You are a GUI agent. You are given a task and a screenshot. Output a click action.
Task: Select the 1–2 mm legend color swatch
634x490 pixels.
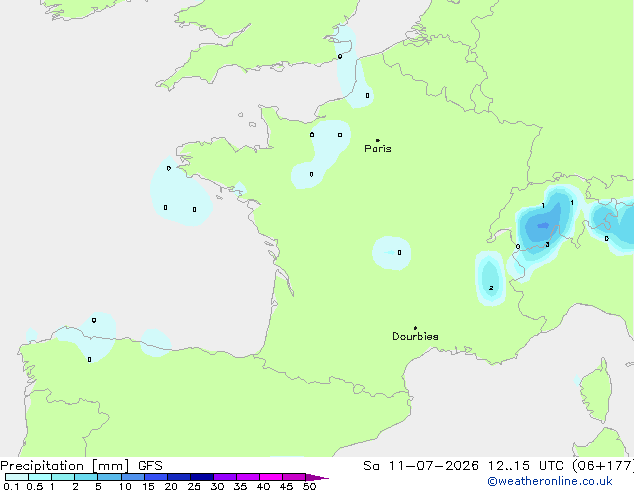click(x=63, y=477)
